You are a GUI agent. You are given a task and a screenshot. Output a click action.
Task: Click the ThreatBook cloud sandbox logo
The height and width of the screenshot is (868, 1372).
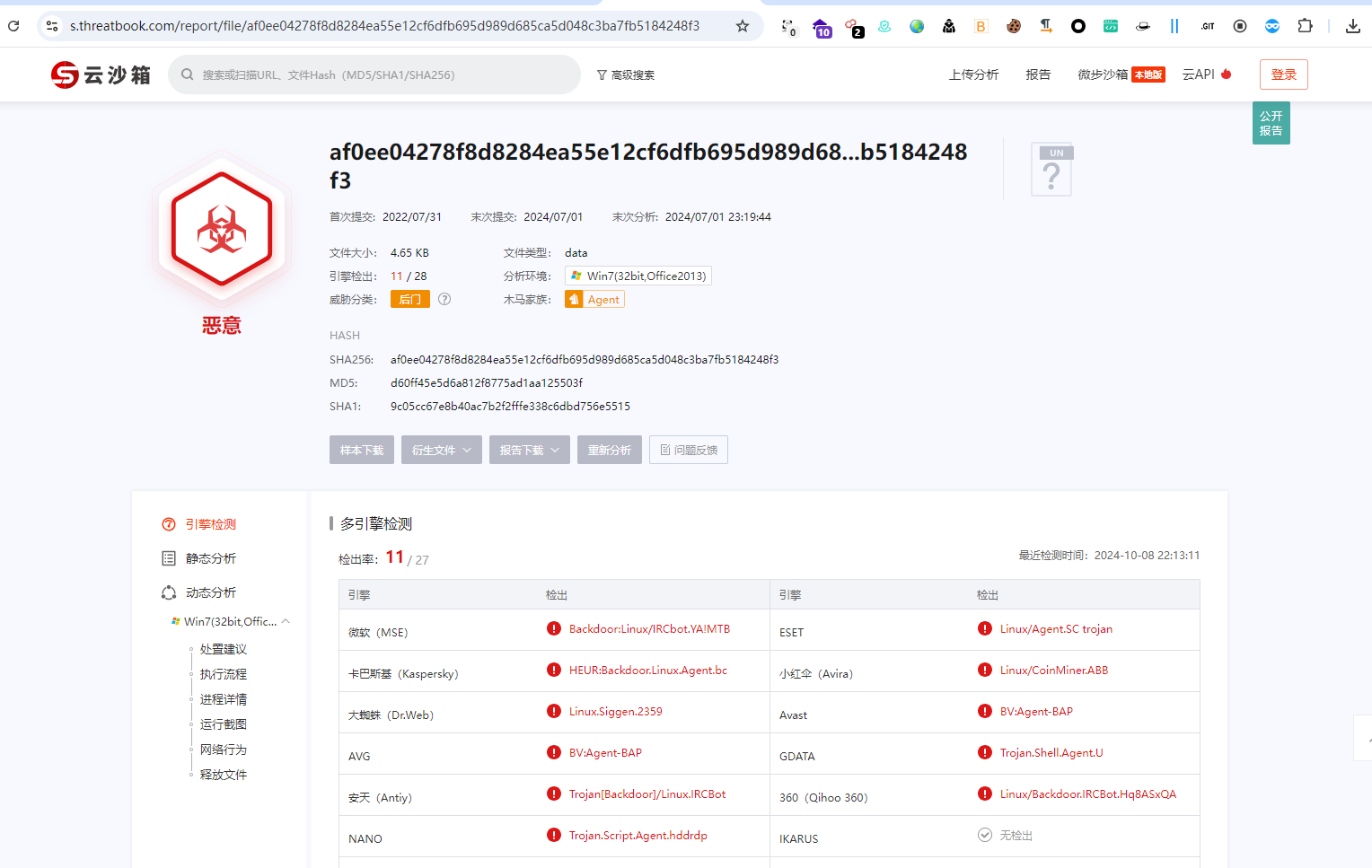(100, 75)
